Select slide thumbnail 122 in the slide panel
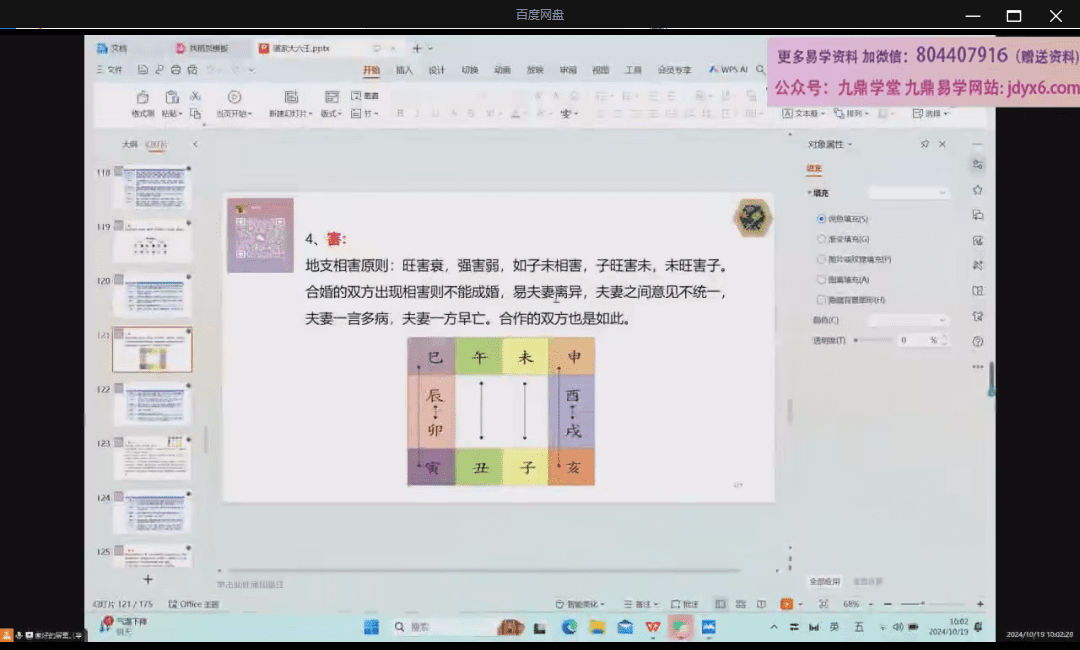This screenshot has width=1080, height=650. click(x=155, y=403)
